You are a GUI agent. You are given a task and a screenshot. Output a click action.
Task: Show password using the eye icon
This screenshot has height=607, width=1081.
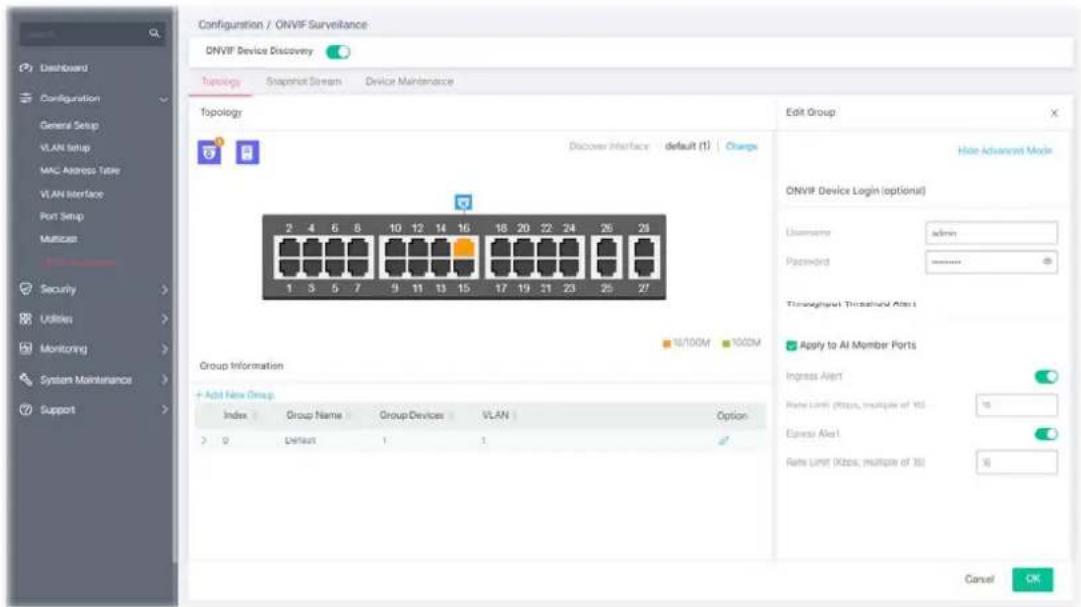pyautogui.click(x=1047, y=261)
